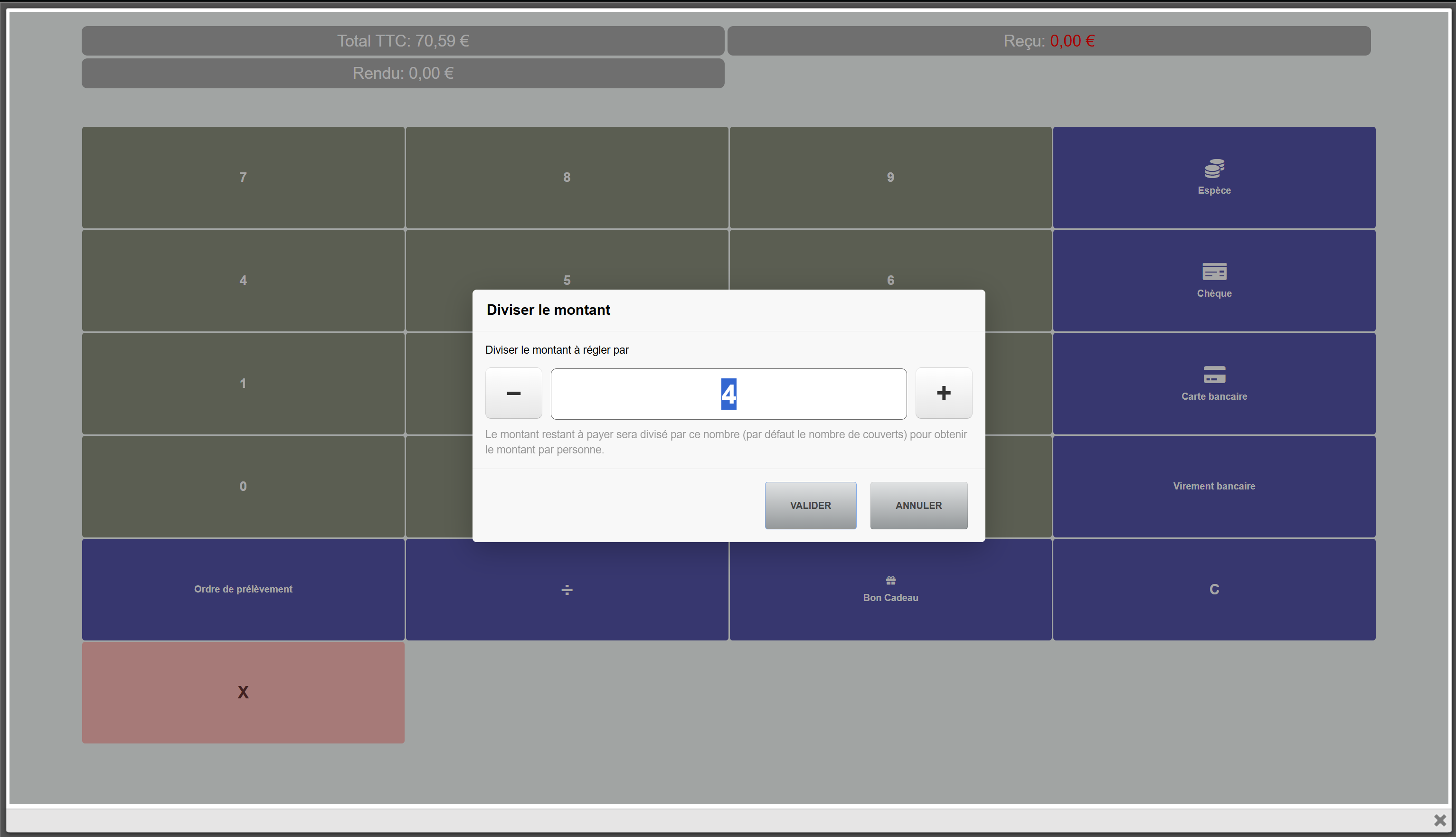Viewport: 1456px width, 837px height.
Task: Choose the Chèque payment icon
Action: coord(1214,272)
